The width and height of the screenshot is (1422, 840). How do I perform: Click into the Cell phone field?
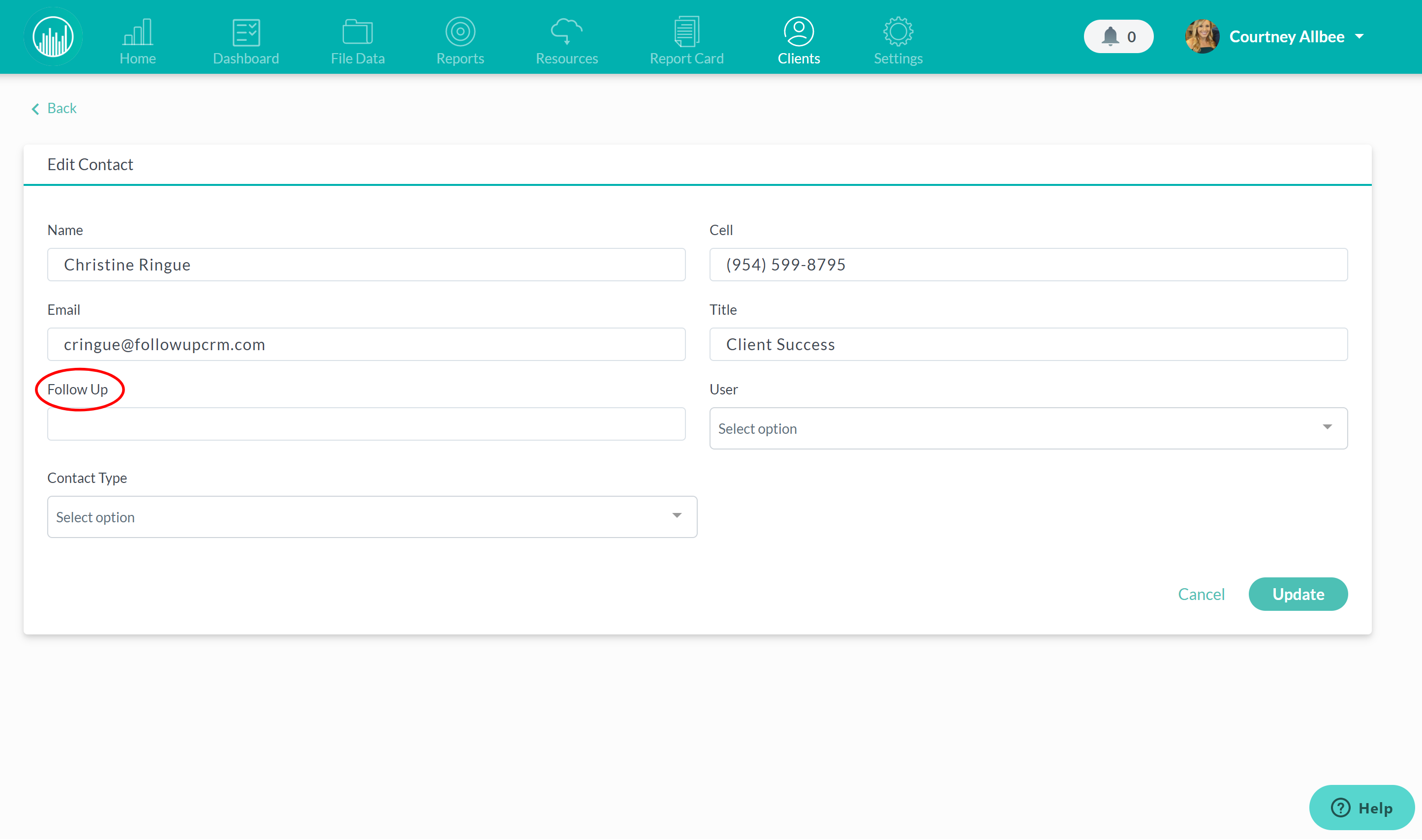[x=1028, y=264]
